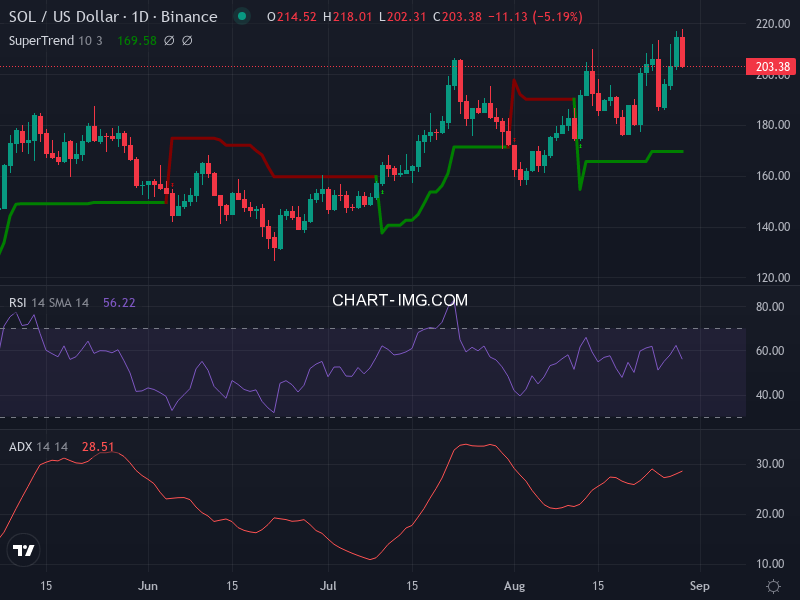Open chart settings gear in bottom corner
Image resolution: width=800 pixels, height=600 pixels.
click(x=773, y=586)
